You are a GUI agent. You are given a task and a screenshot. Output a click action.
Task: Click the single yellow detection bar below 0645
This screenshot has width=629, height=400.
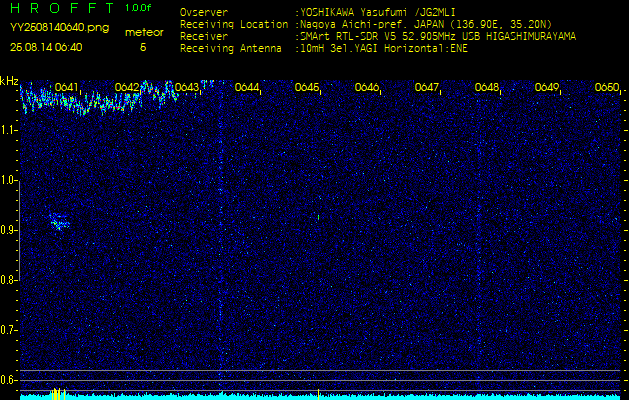[x=319, y=394]
